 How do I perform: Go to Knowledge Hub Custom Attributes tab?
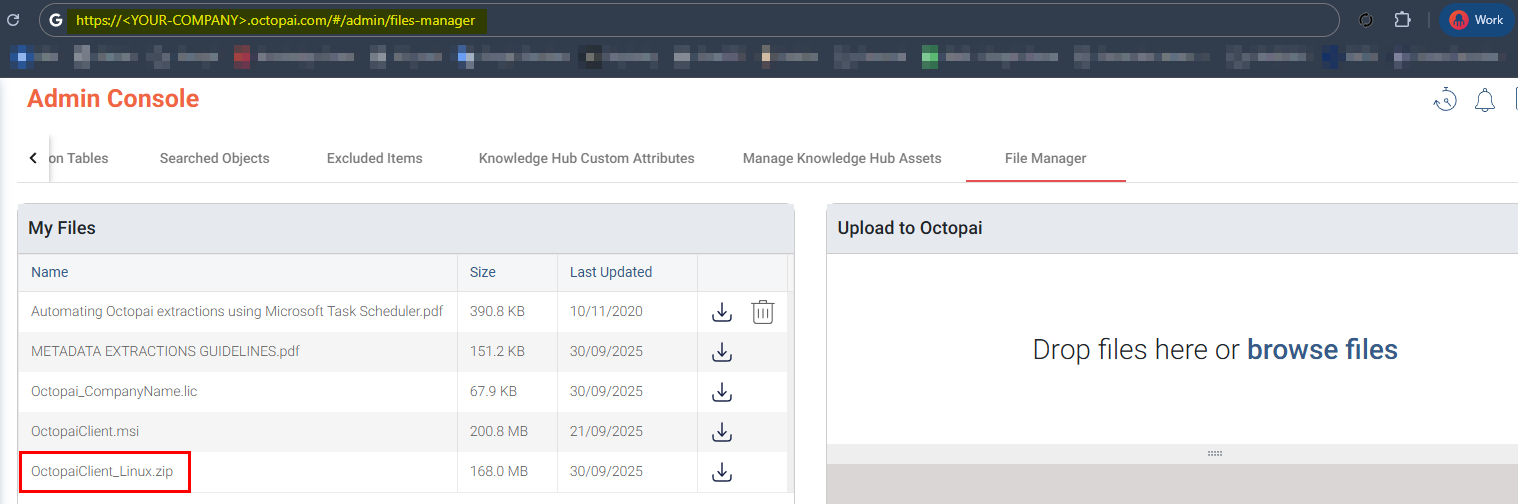(586, 158)
